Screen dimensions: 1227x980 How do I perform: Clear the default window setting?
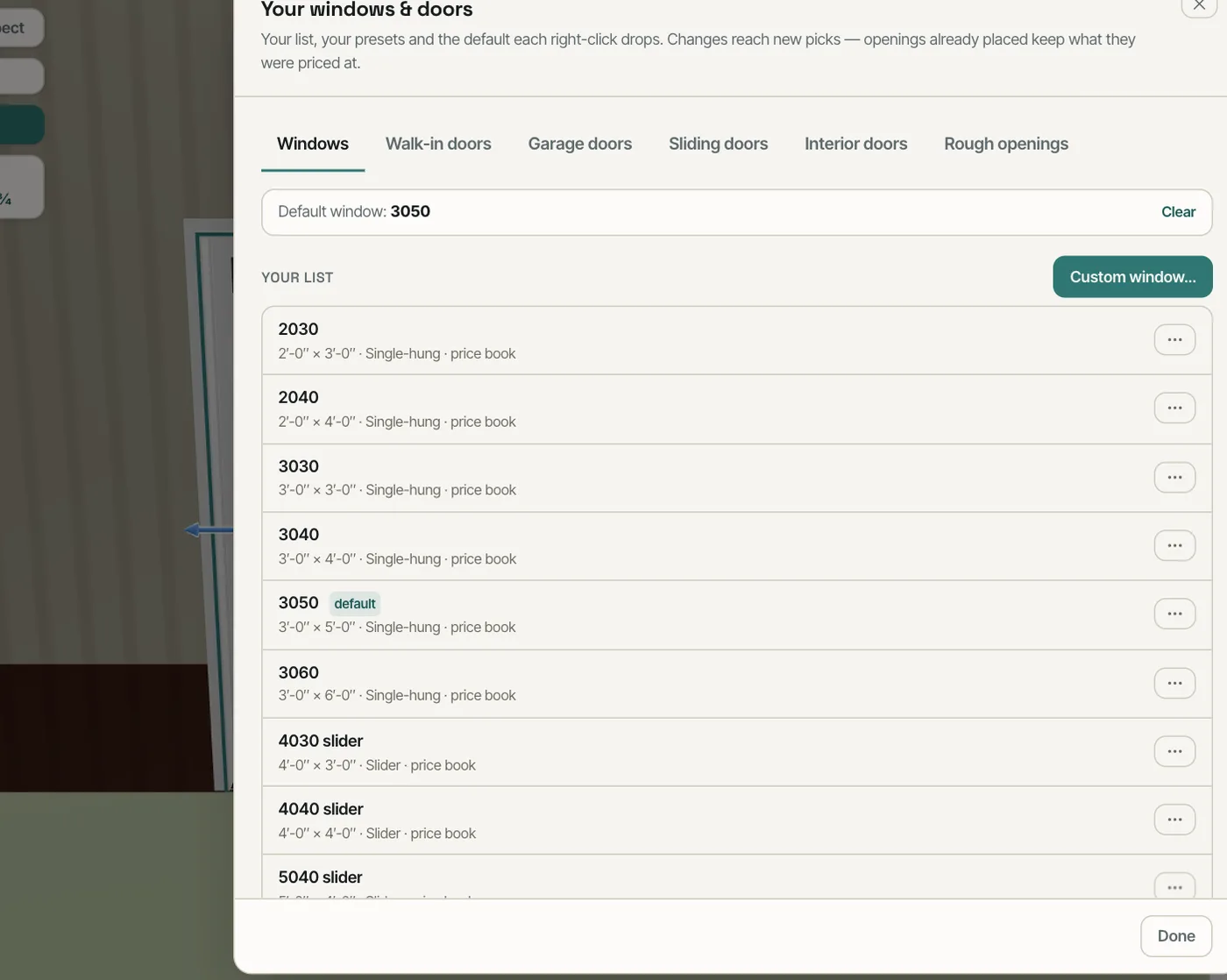tap(1178, 212)
